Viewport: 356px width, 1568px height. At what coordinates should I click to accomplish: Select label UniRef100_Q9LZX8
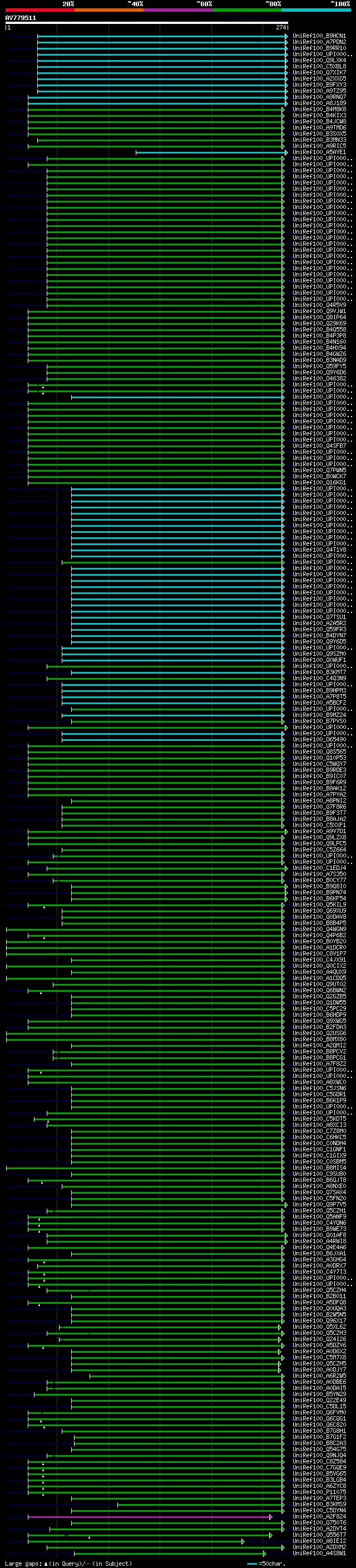[x=319, y=838]
